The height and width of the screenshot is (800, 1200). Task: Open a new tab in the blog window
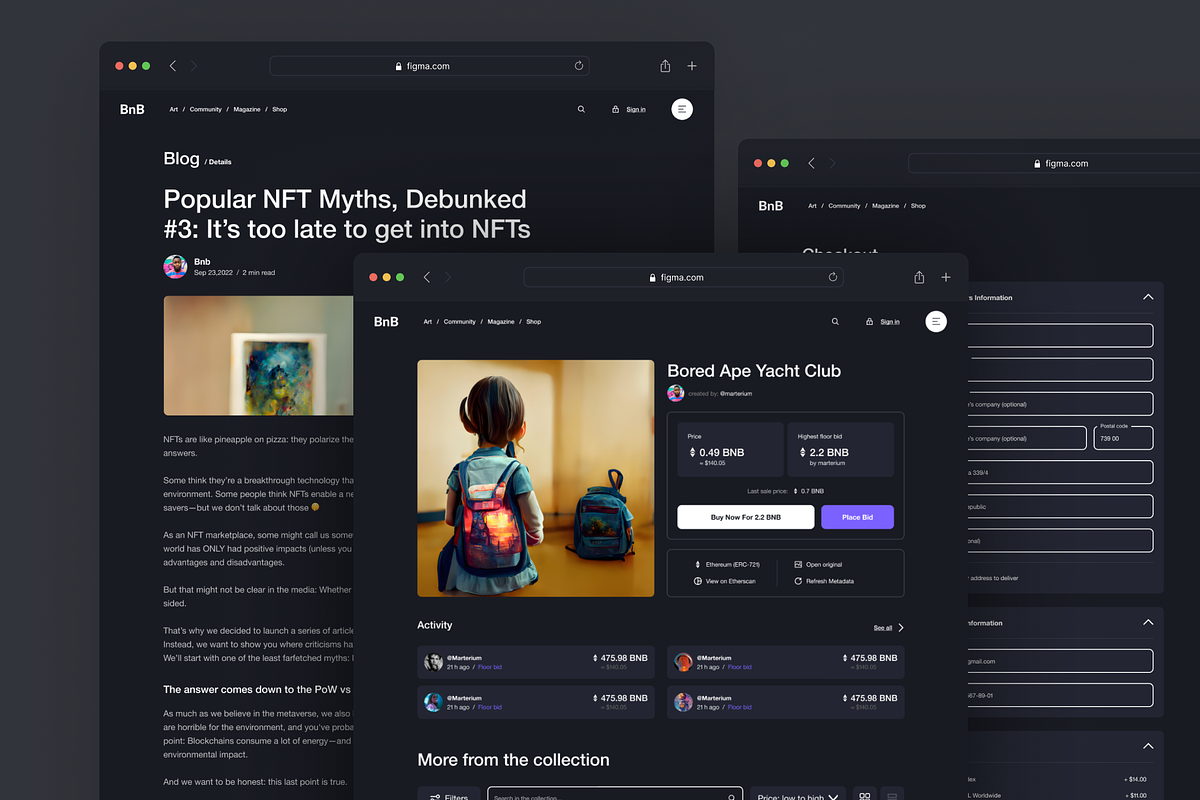[x=692, y=66]
